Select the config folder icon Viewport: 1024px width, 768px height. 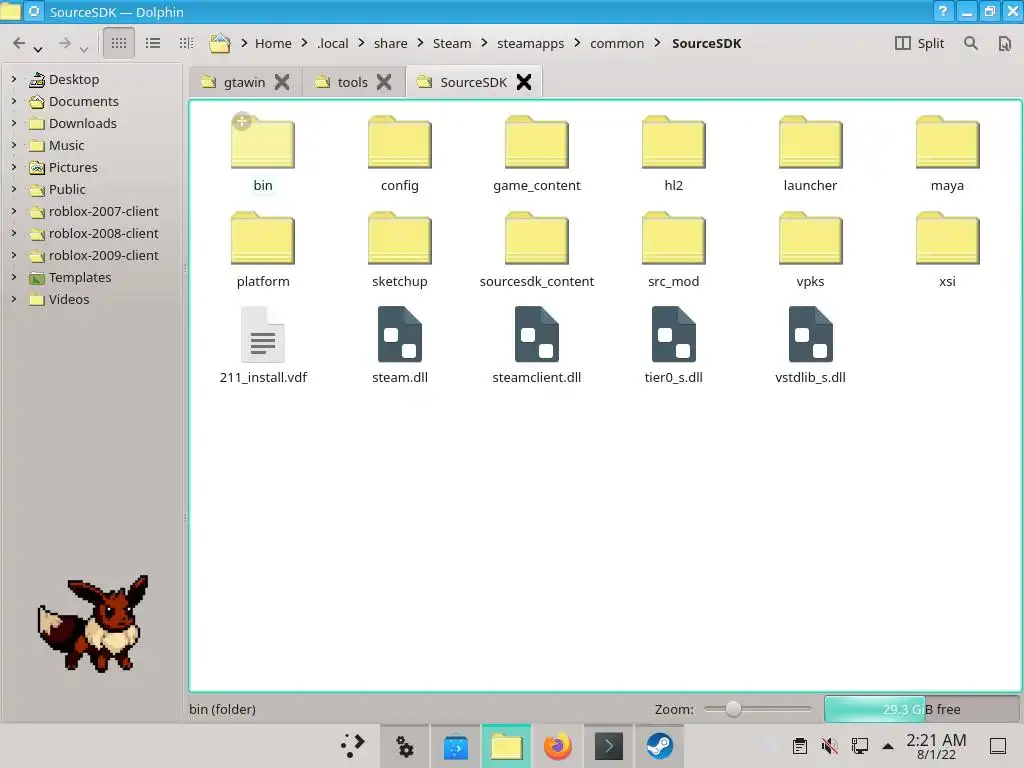[400, 142]
